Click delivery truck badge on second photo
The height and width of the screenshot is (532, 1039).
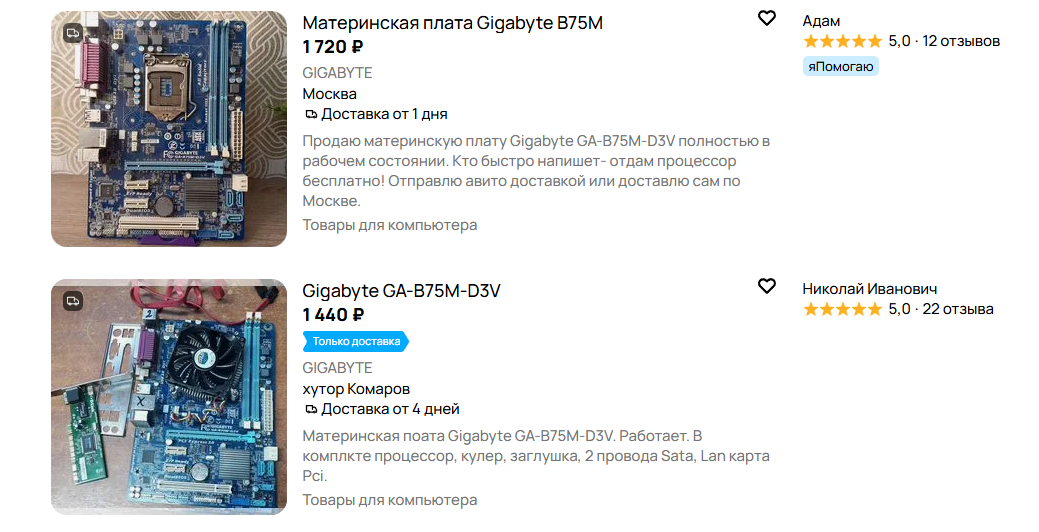(73, 300)
